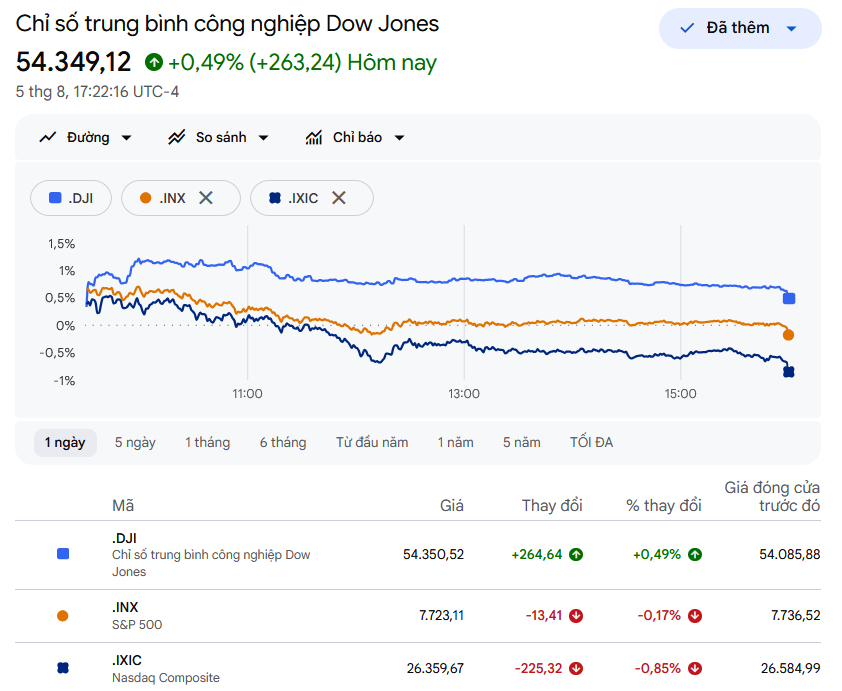Remove .IXIC comparison with its X icon
This screenshot has width=842, height=691.
(x=339, y=198)
